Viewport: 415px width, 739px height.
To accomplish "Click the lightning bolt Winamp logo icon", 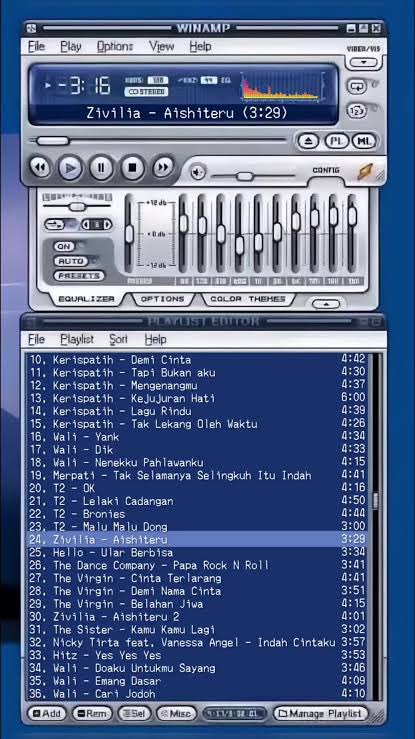I will (365, 172).
